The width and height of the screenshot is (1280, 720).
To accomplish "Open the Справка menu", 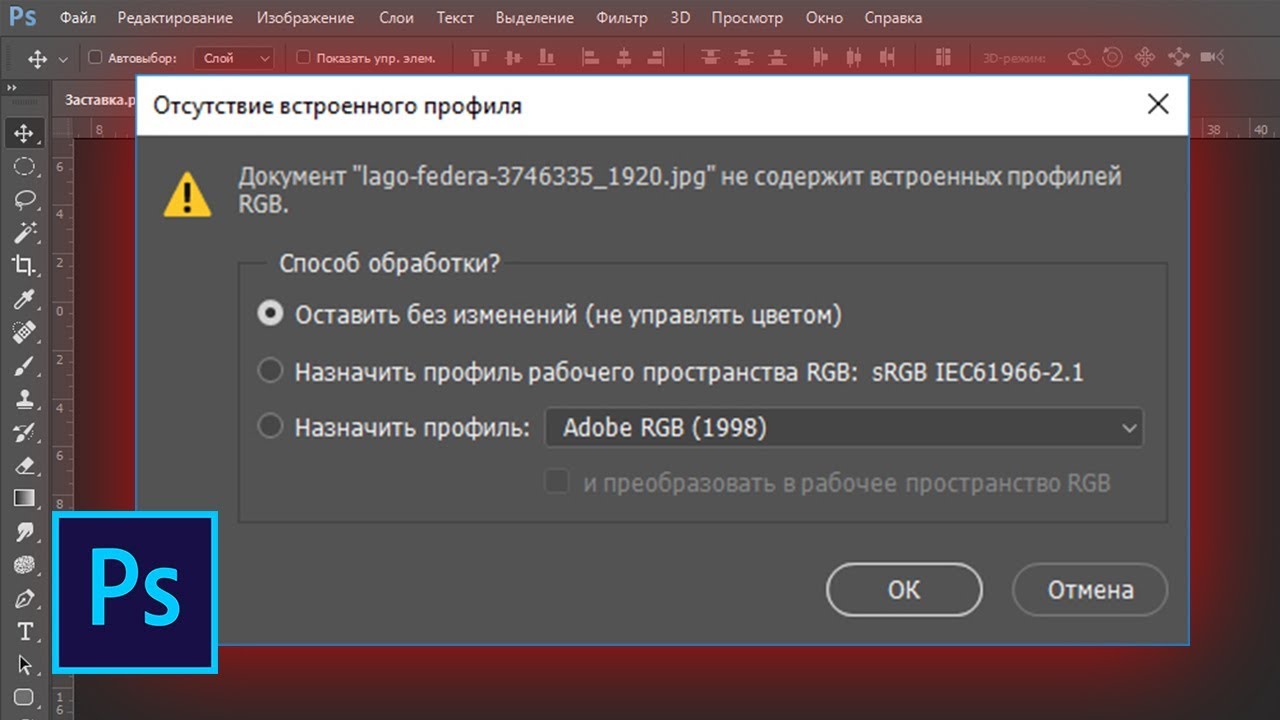I will point(892,18).
